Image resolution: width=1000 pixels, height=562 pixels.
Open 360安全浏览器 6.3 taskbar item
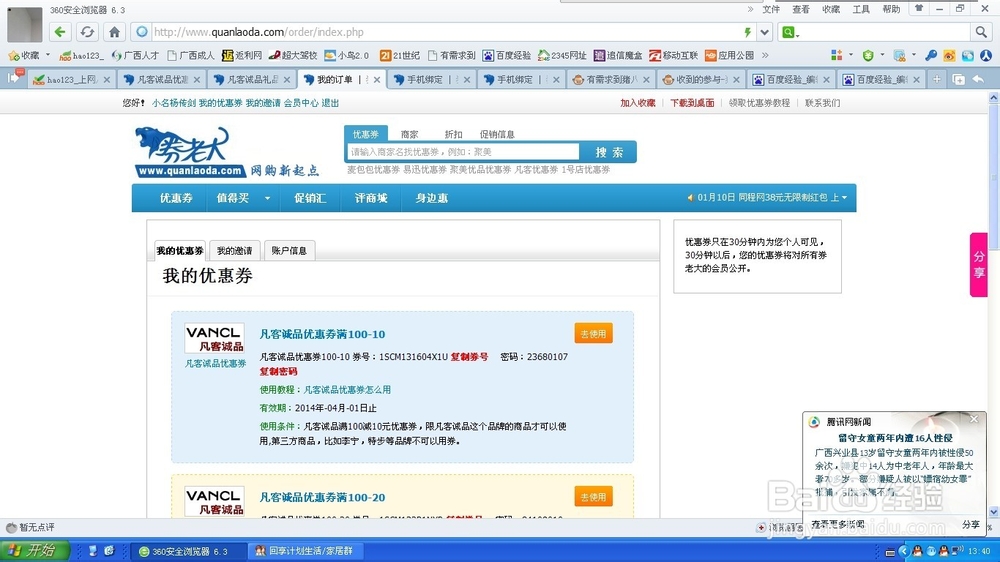(189, 551)
